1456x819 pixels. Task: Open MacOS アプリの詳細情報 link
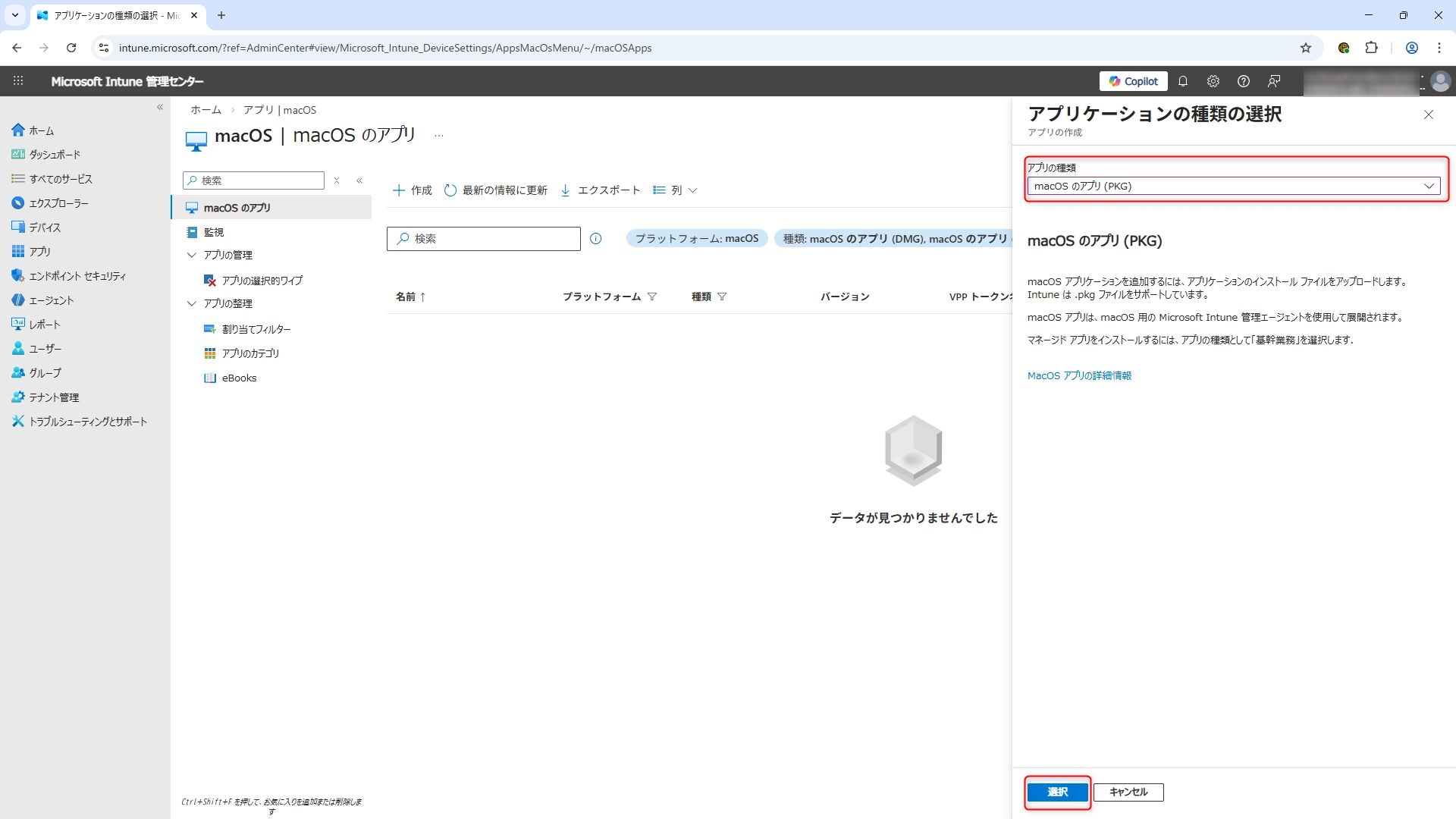pos(1079,375)
